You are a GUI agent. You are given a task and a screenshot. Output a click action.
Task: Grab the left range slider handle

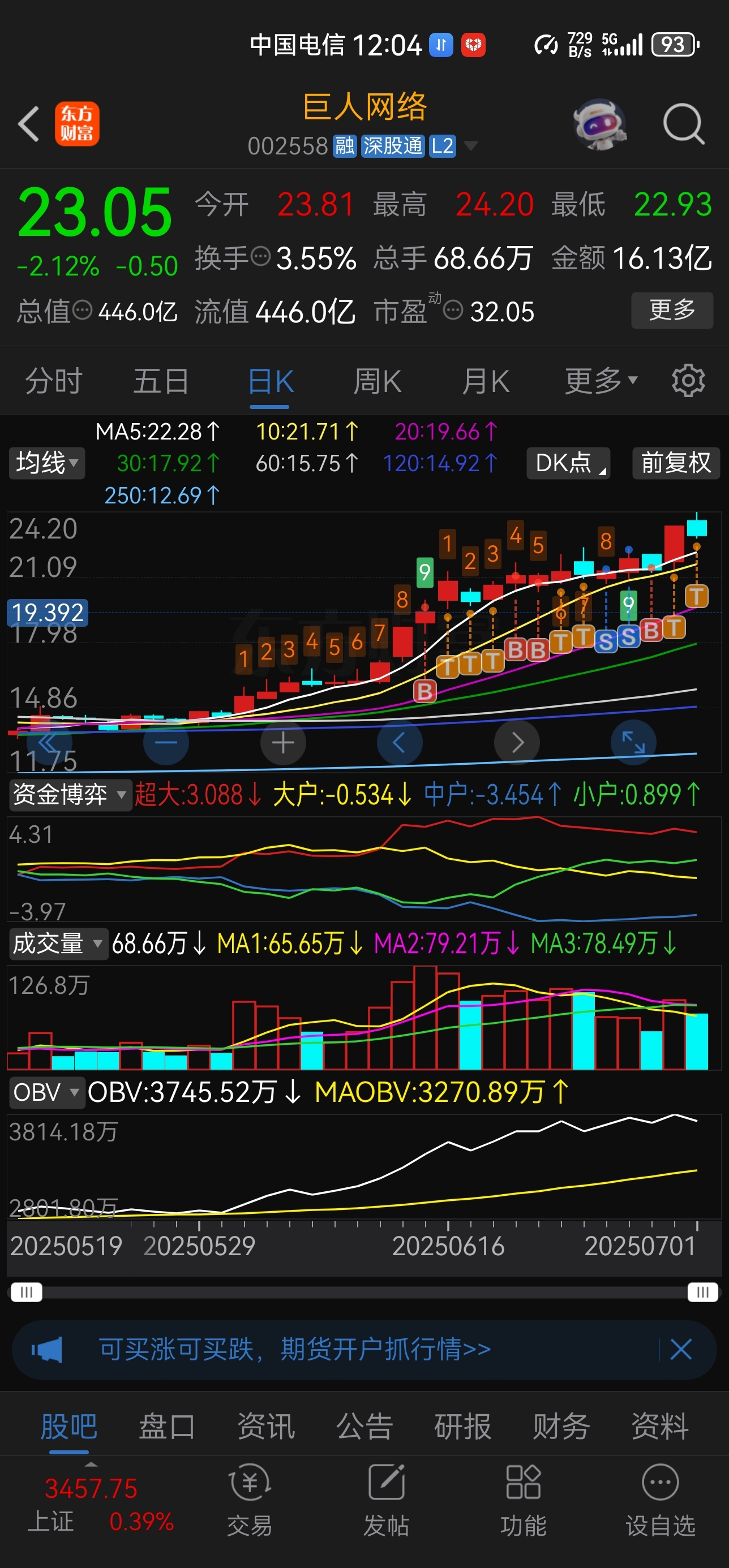point(26,1293)
